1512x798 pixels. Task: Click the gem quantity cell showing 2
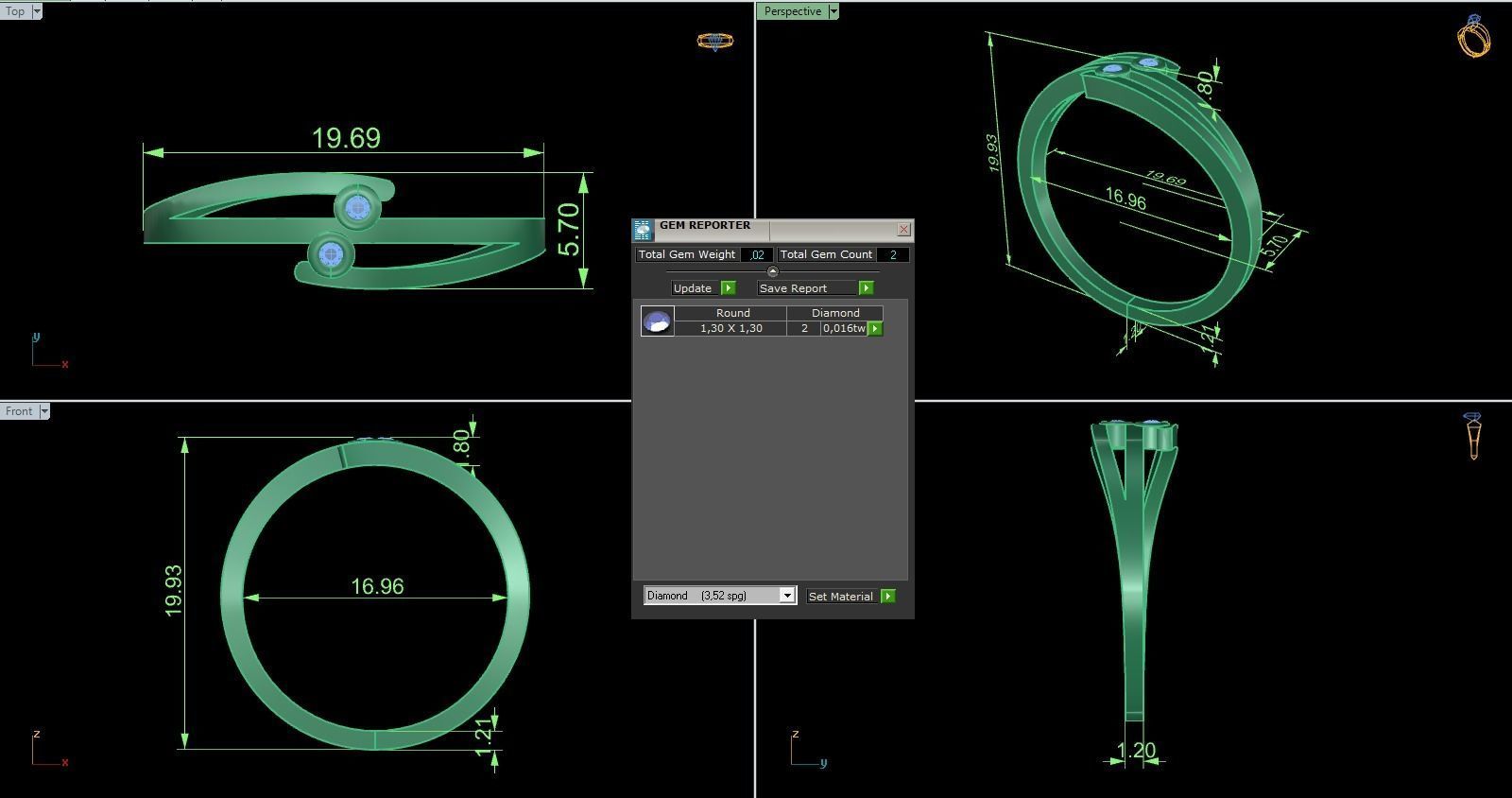804,328
